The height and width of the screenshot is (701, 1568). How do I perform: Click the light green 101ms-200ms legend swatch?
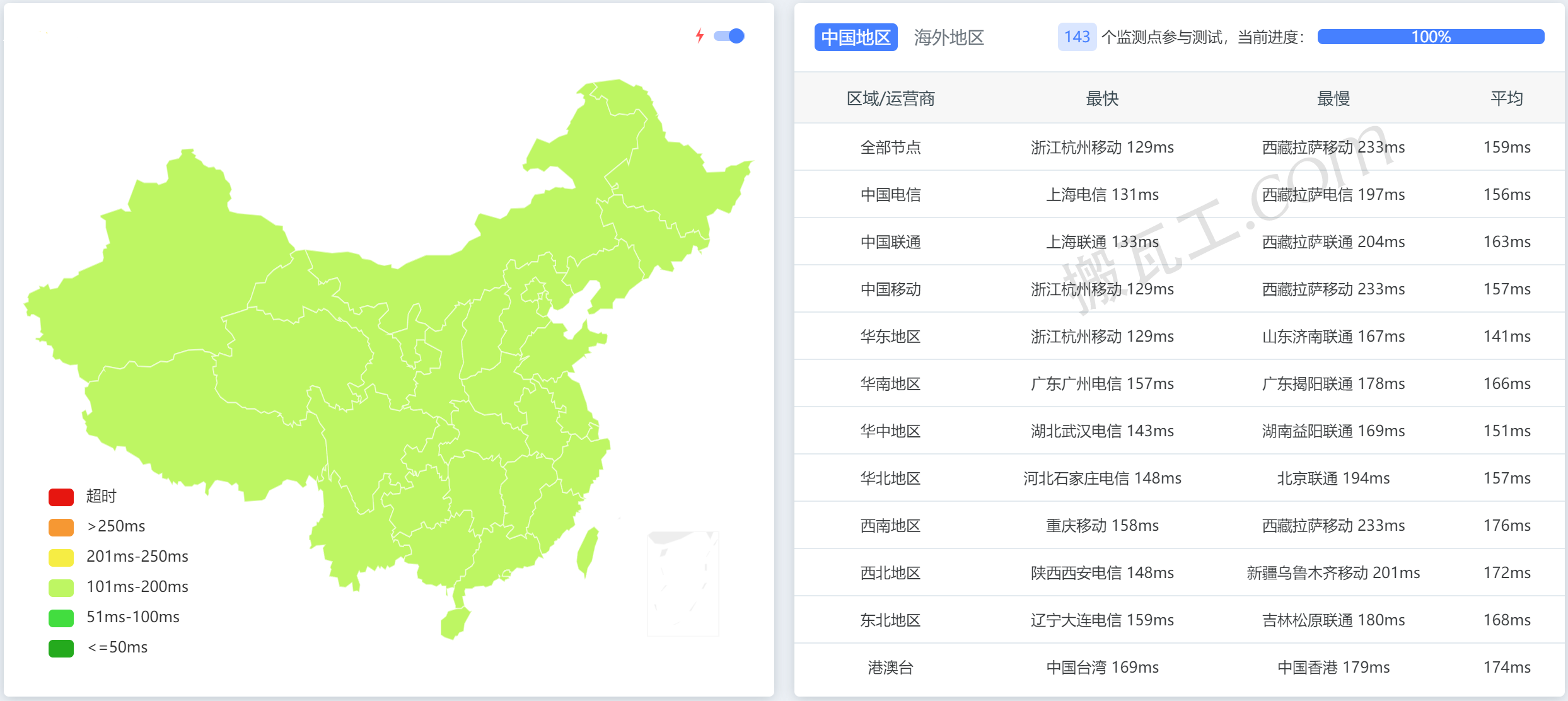click(x=61, y=588)
